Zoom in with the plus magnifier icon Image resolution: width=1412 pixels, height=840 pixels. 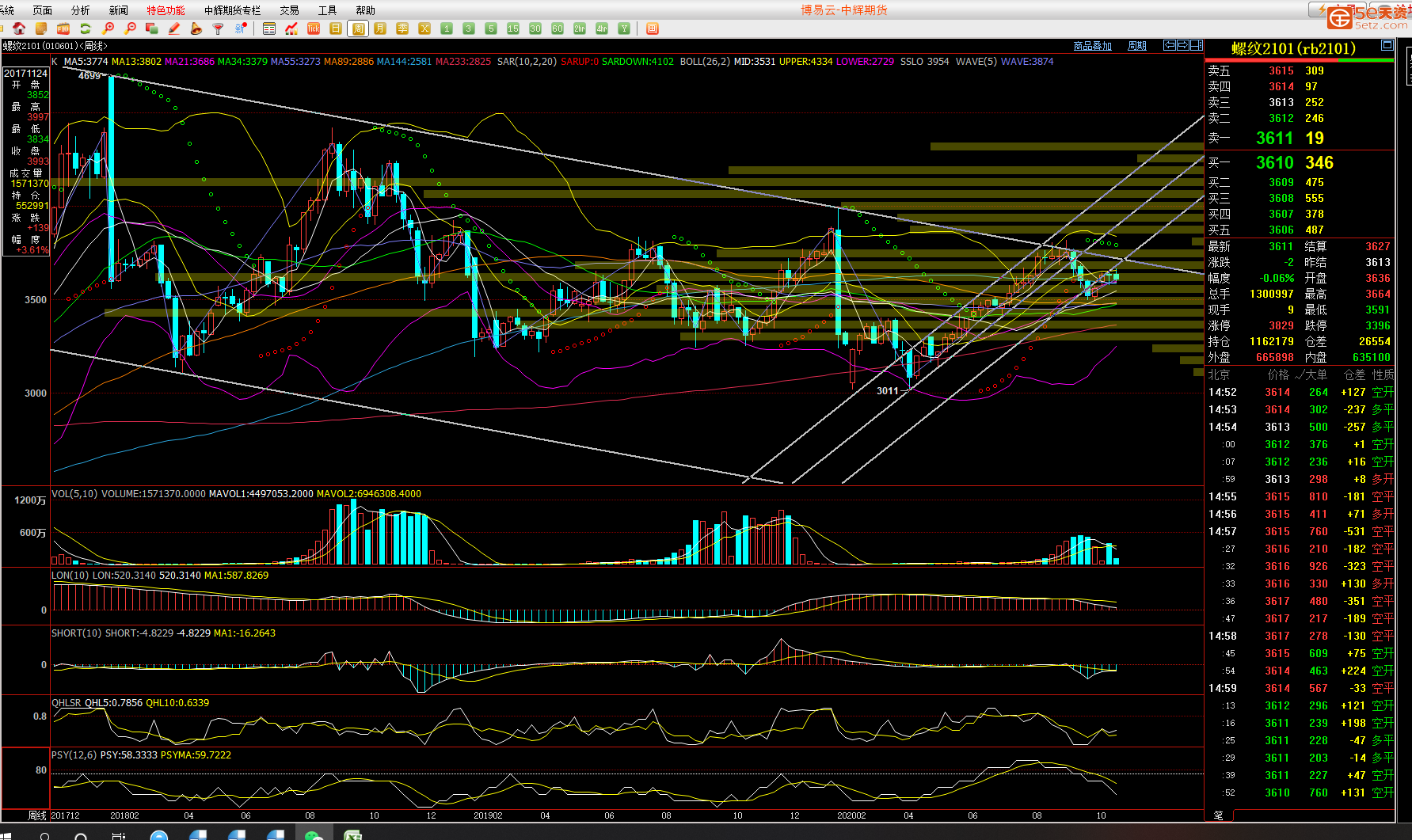pyautogui.click(x=108, y=29)
